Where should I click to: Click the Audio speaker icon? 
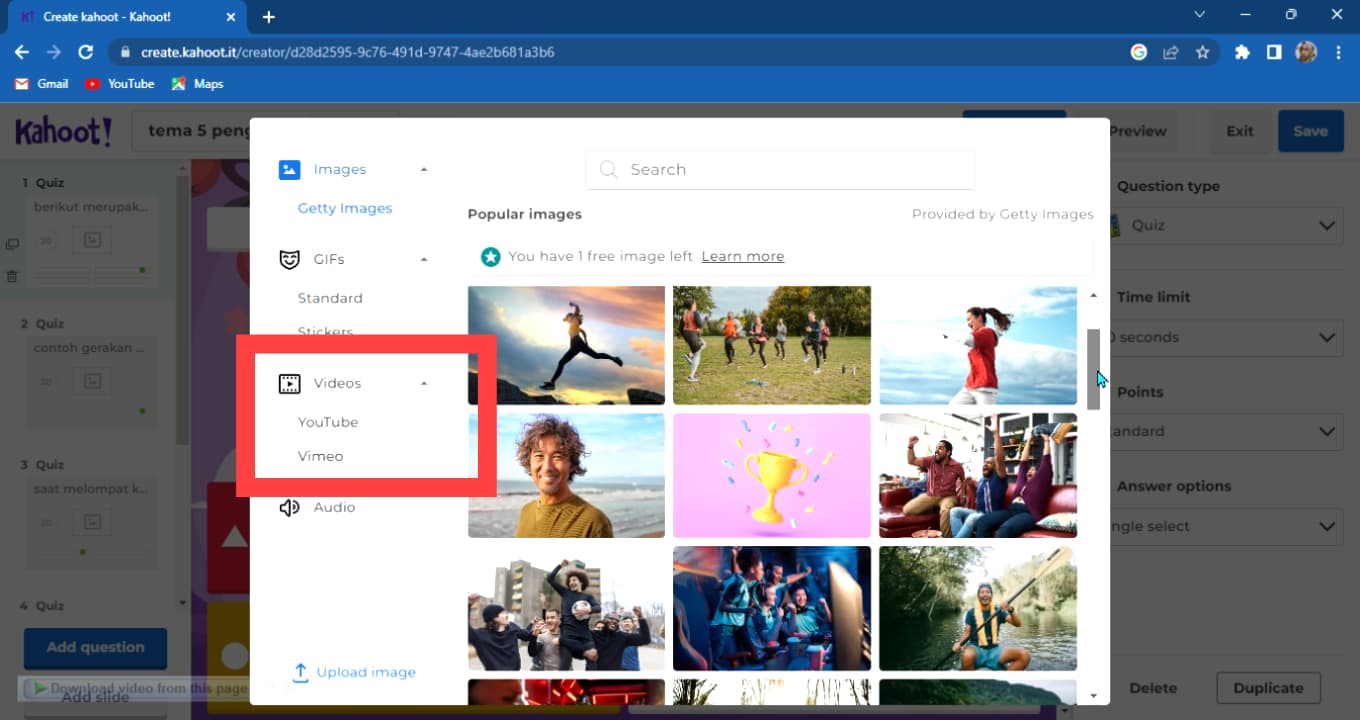pyautogui.click(x=289, y=507)
